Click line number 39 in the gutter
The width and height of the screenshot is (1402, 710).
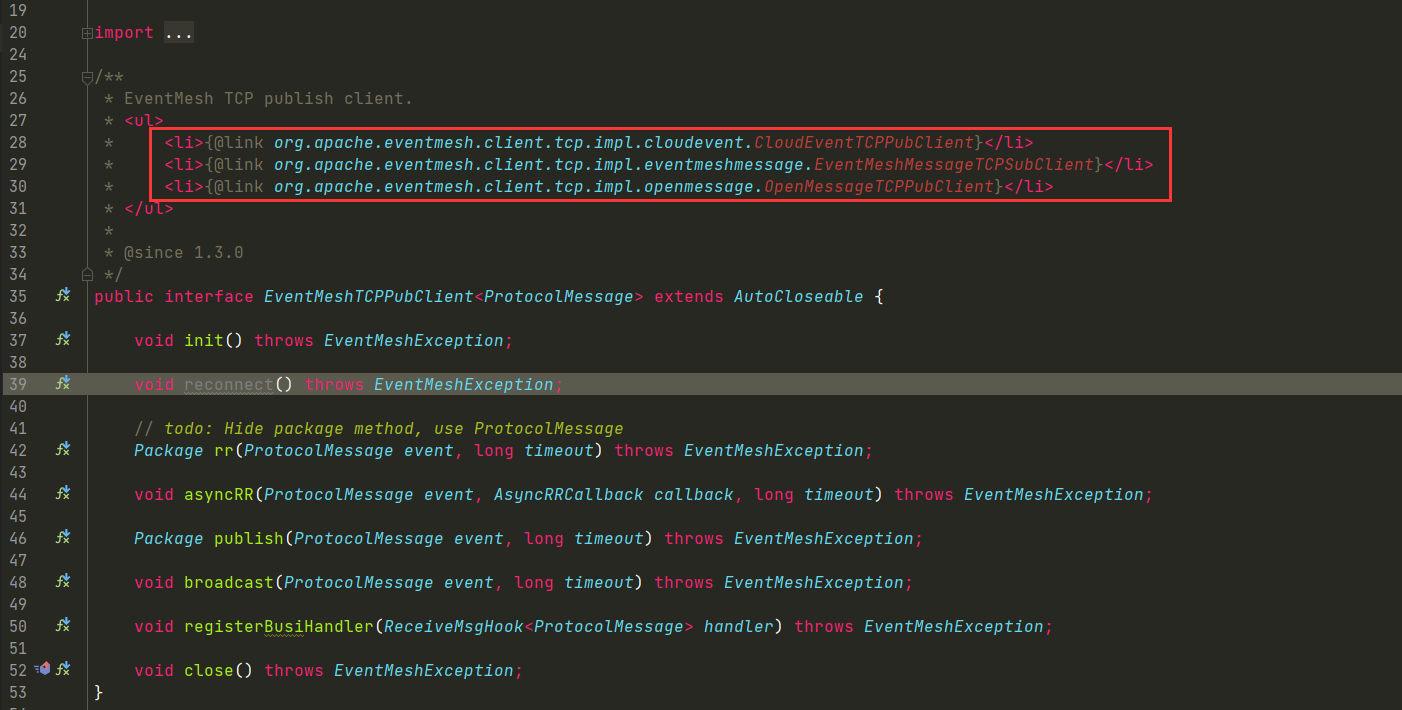[18, 384]
